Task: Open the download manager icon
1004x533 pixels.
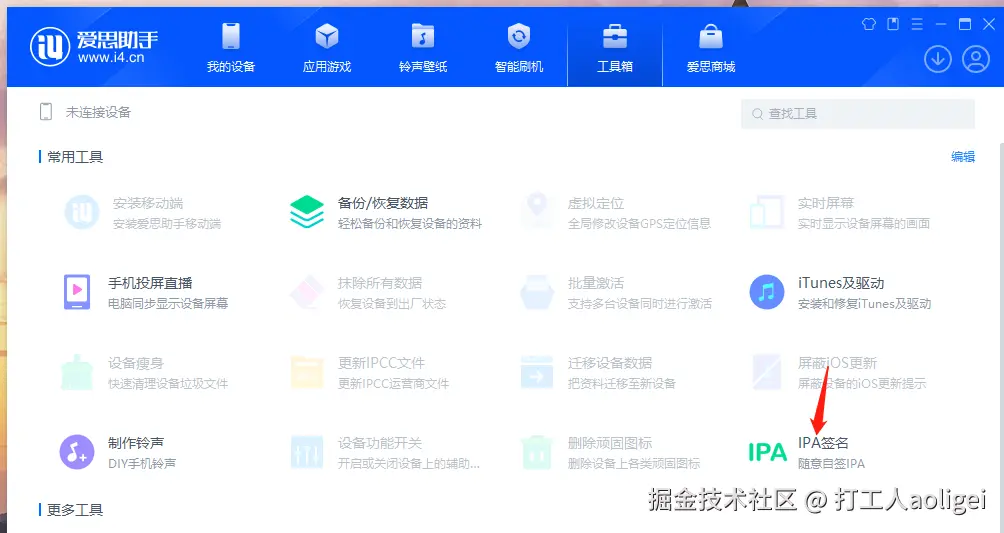Action: point(937,60)
